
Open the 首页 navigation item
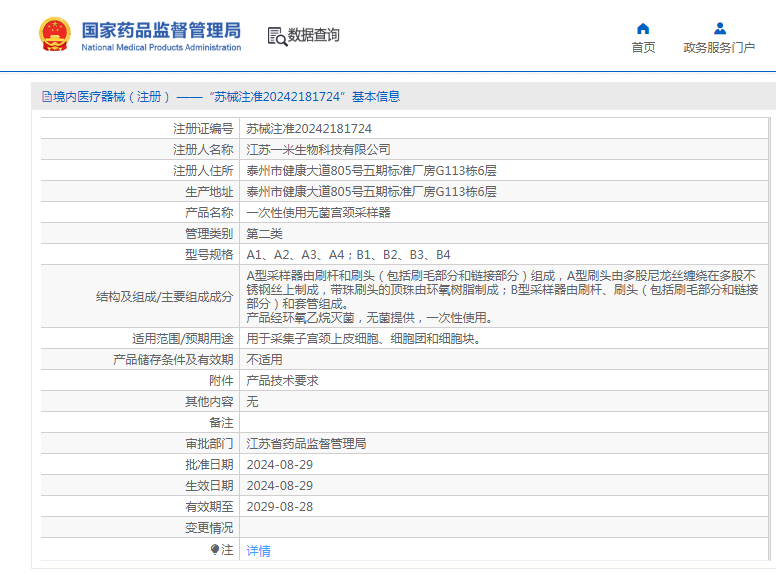(643, 48)
